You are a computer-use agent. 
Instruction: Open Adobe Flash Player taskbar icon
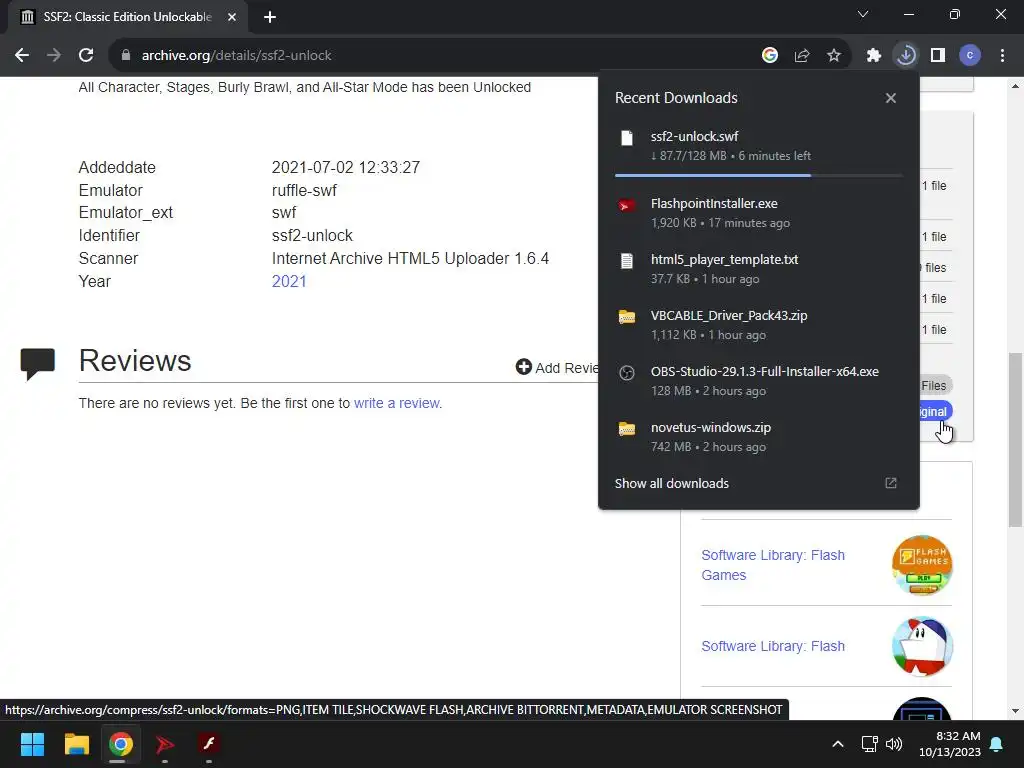[x=209, y=744]
